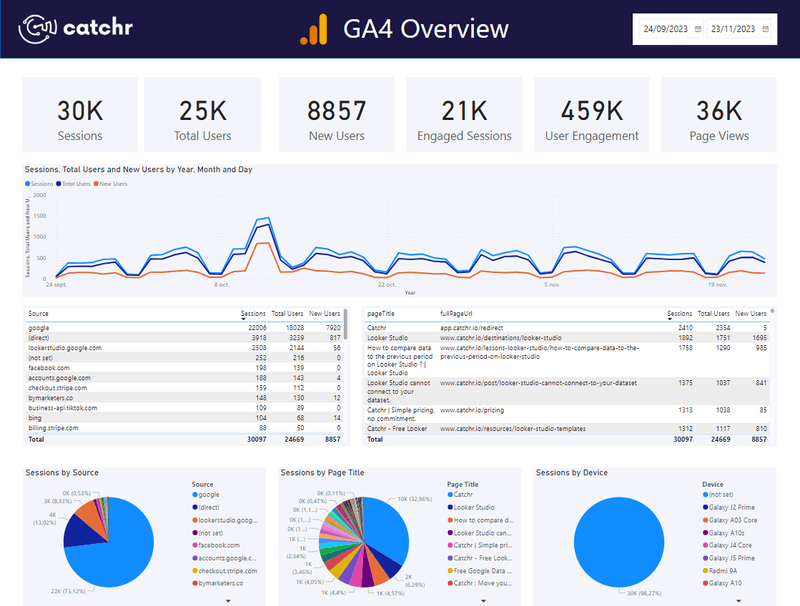This screenshot has width=800, height=606.
Task: Expand more Page Title legend items arrow
Action: pos(483,601)
